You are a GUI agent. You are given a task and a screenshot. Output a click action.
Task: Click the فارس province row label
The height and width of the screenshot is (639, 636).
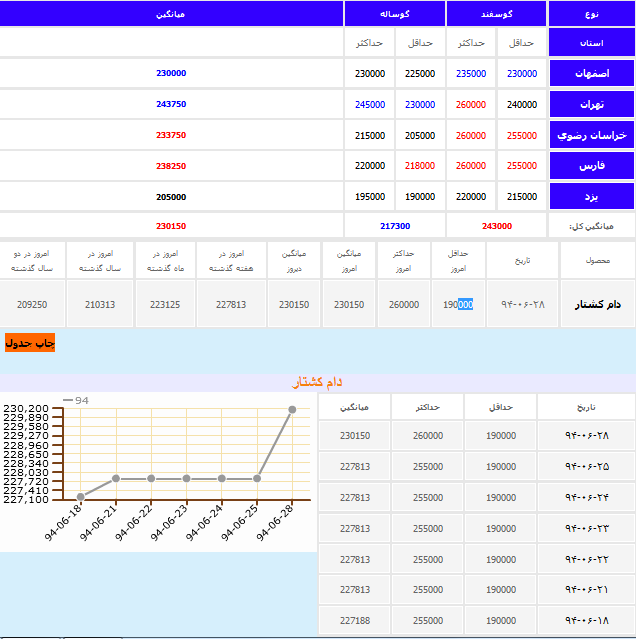pos(592,165)
